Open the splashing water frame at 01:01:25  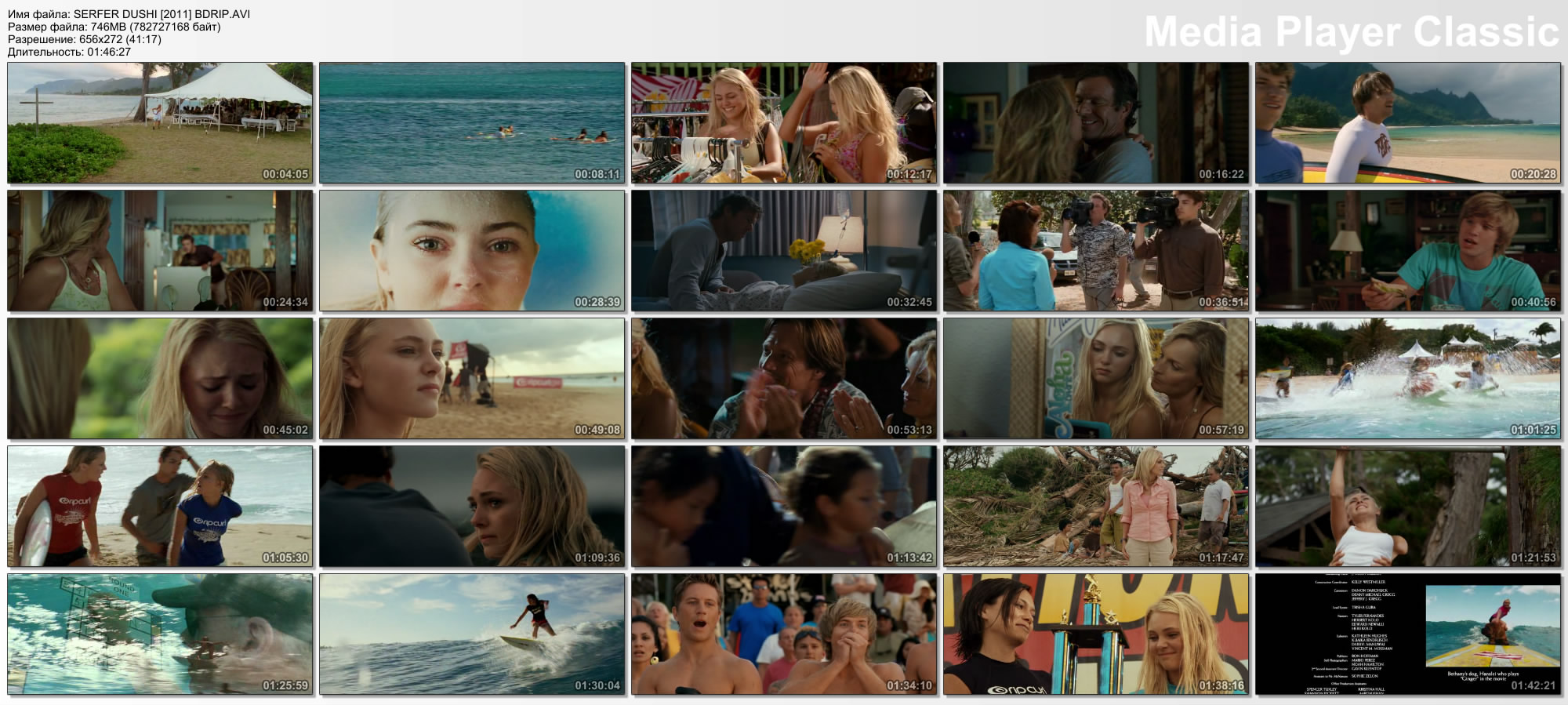(1408, 379)
